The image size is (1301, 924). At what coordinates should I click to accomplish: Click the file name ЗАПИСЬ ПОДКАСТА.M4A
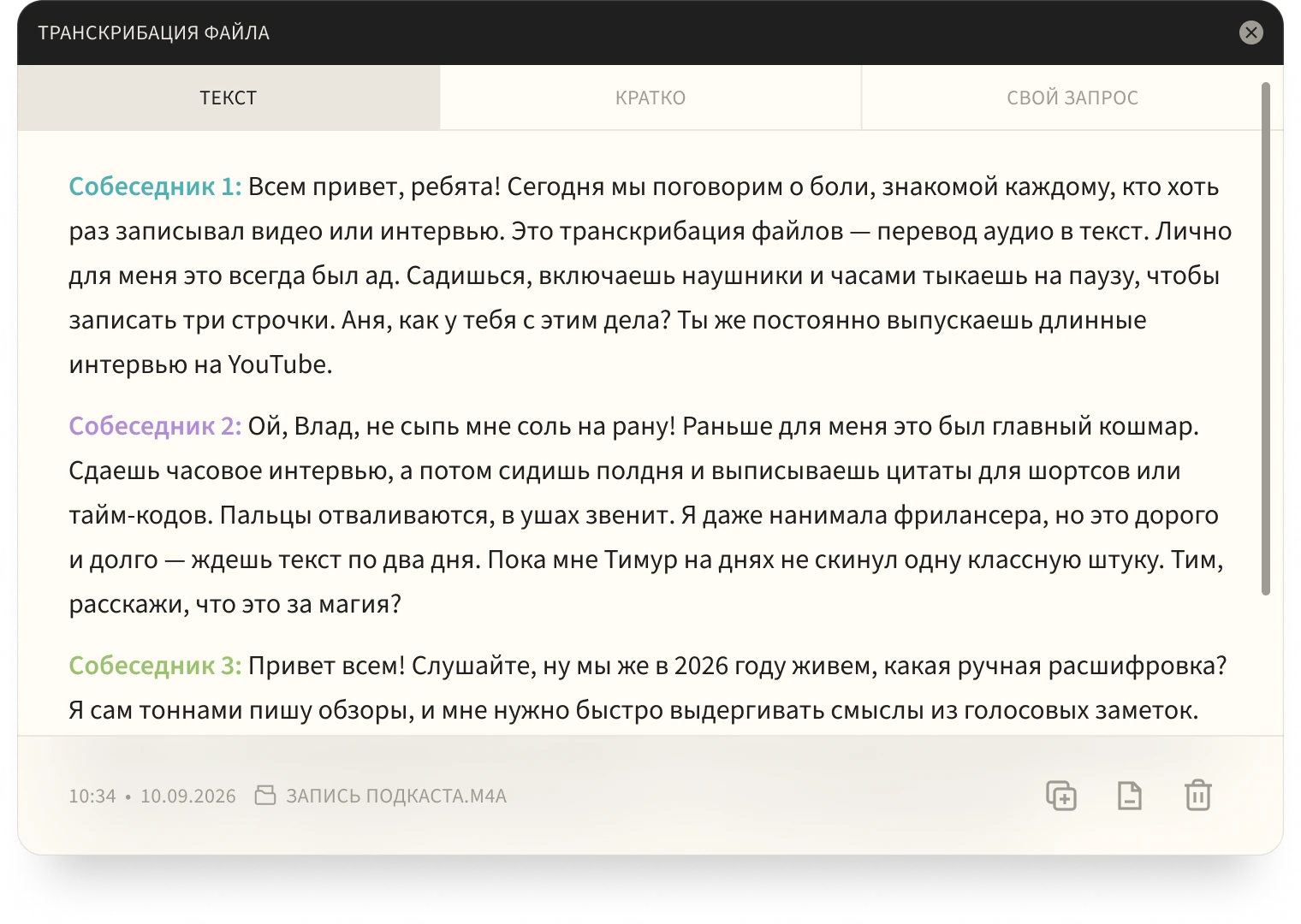tap(396, 796)
